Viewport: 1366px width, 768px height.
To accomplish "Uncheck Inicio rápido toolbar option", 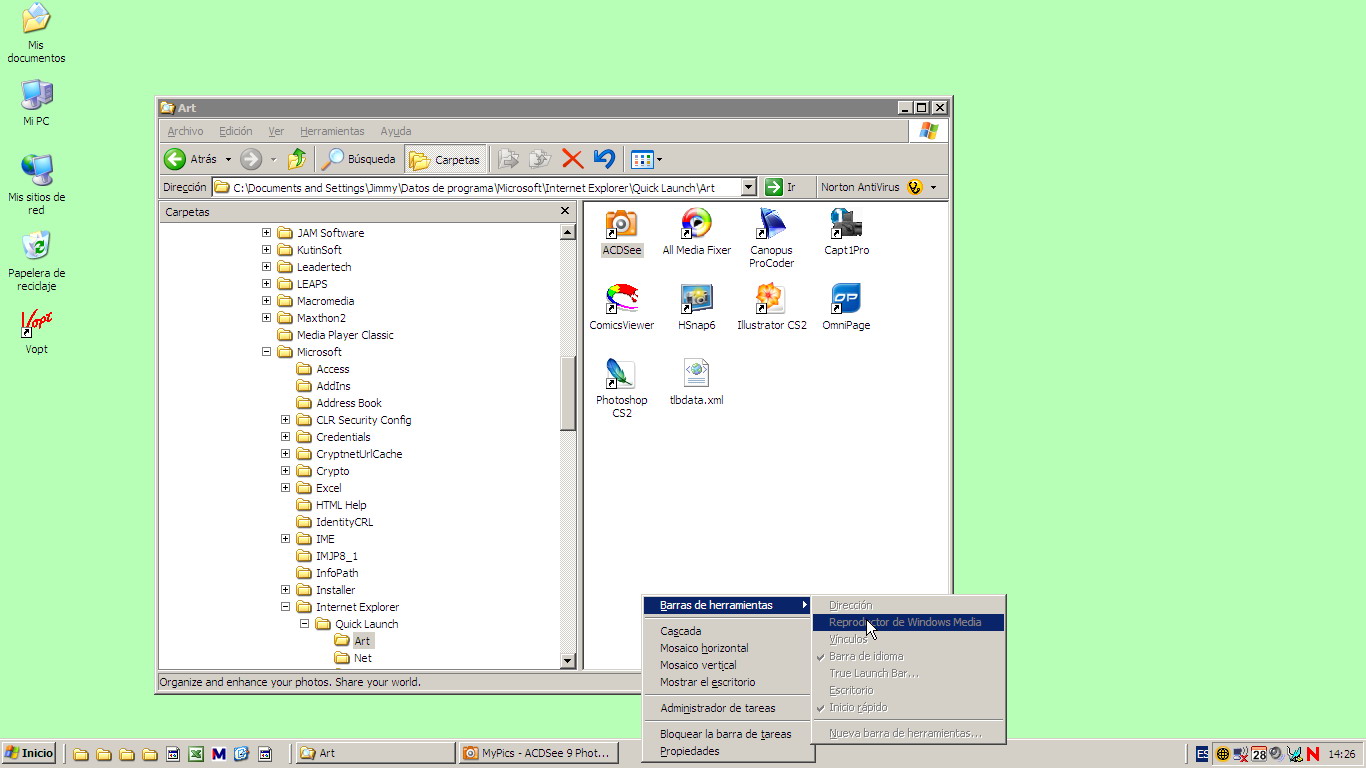I will (x=857, y=707).
